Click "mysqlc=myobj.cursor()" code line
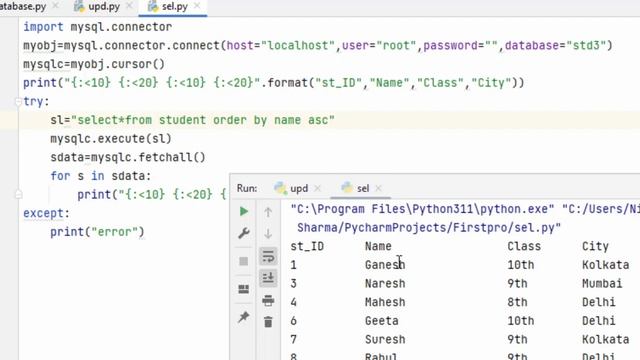Screen dimensions: 640x360 (94, 64)
